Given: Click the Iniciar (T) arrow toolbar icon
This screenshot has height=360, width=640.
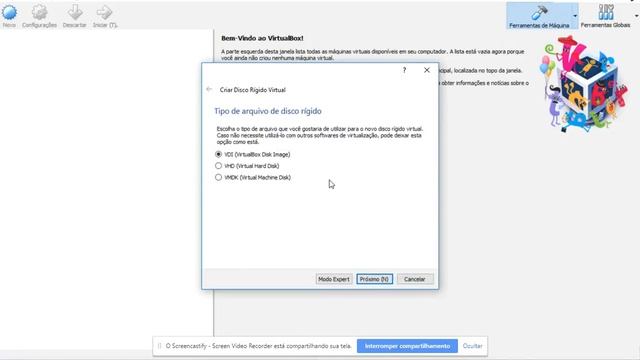Looking at the screenshot, I should [104, 12].
